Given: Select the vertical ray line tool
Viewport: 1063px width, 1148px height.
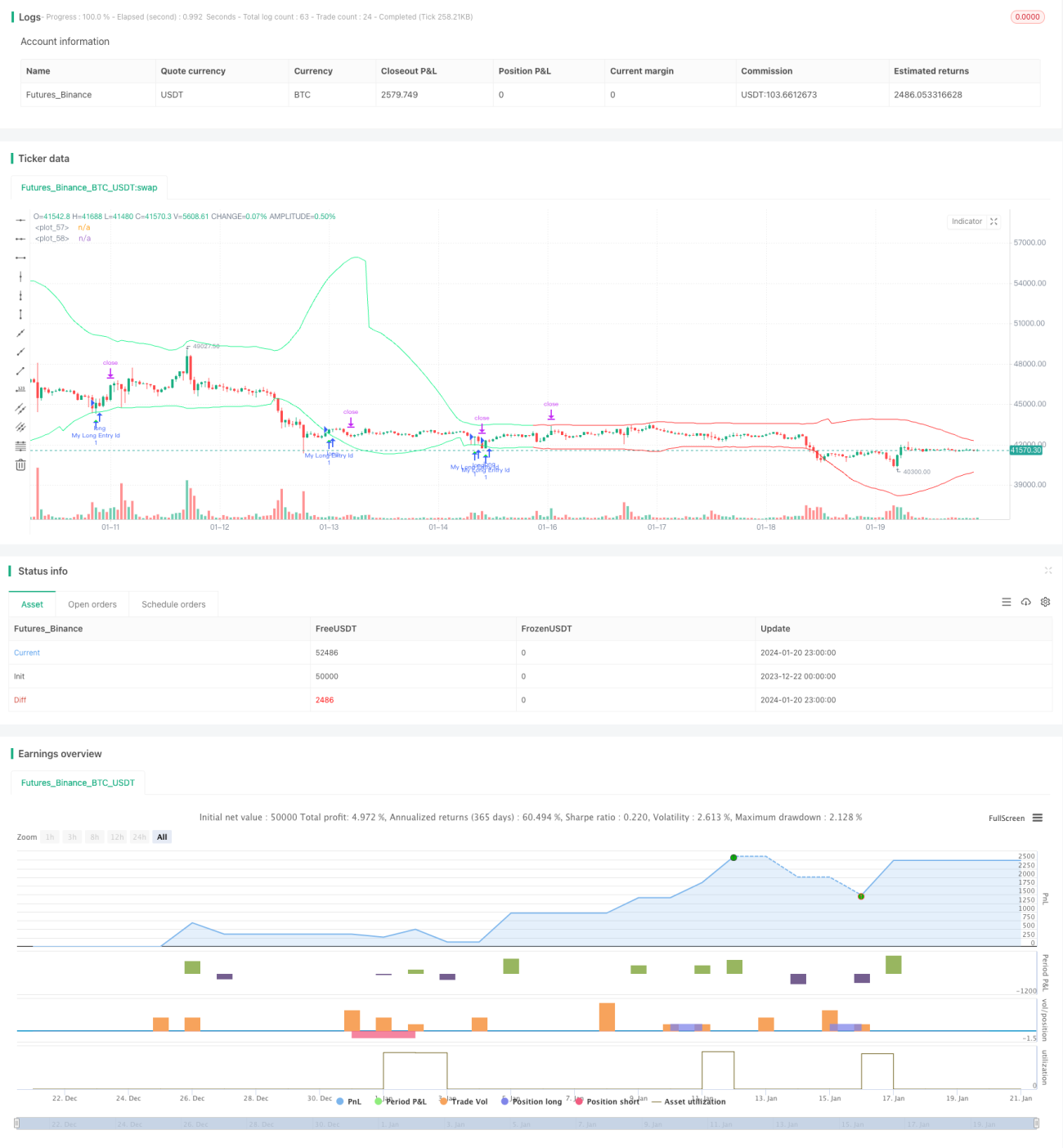Looking at the screenshot, I should click(20, 295).
